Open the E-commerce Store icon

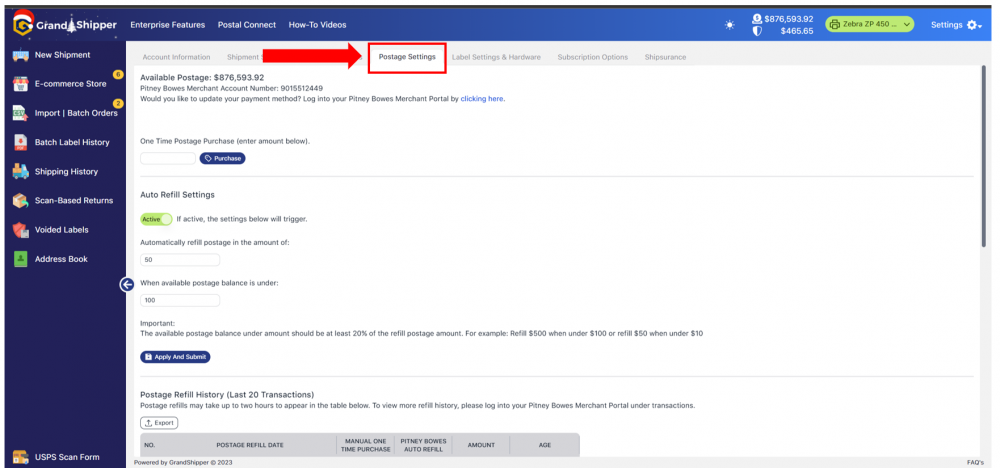pyautogui.click(x=20, y=84)
